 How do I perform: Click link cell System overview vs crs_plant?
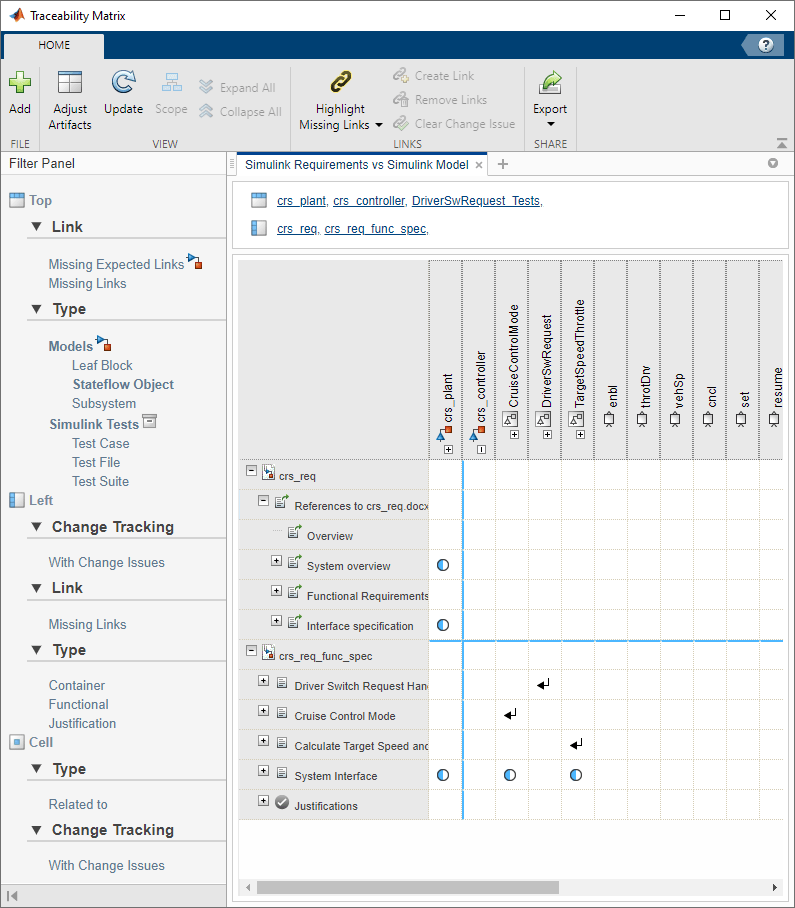[443, 565]
